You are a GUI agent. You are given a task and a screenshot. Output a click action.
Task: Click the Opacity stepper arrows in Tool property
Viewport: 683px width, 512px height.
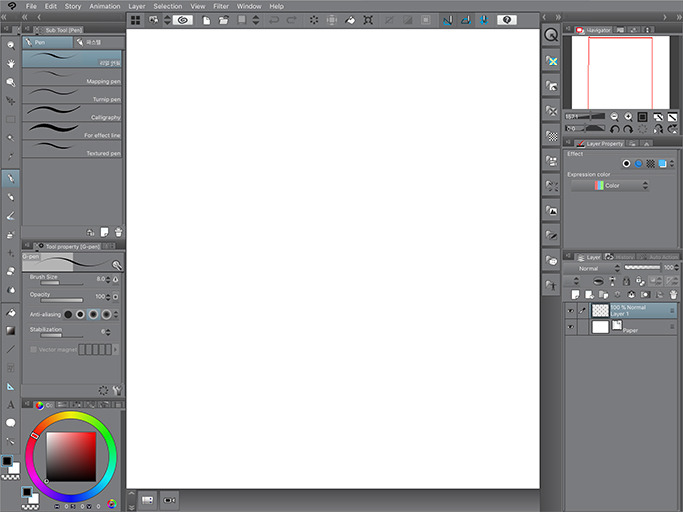(108, 297)
